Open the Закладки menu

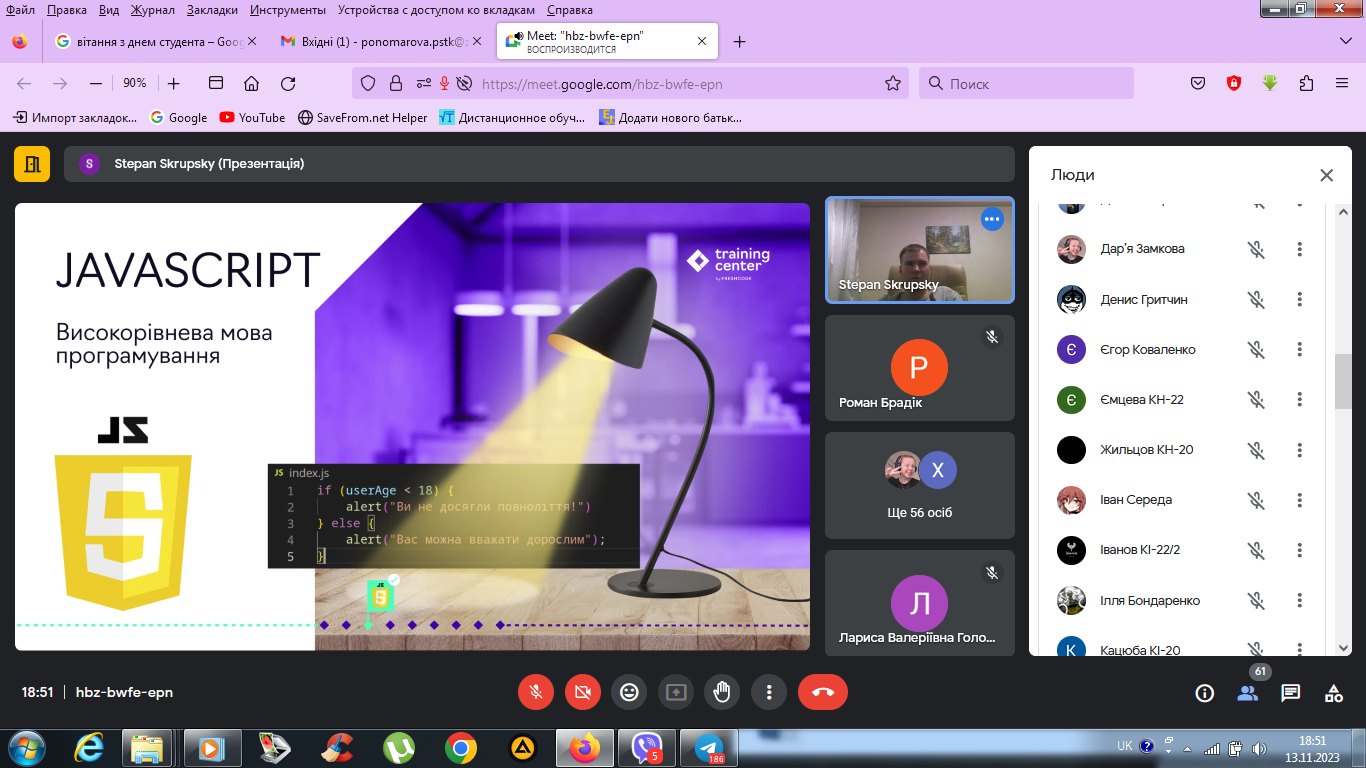[211, 10]
